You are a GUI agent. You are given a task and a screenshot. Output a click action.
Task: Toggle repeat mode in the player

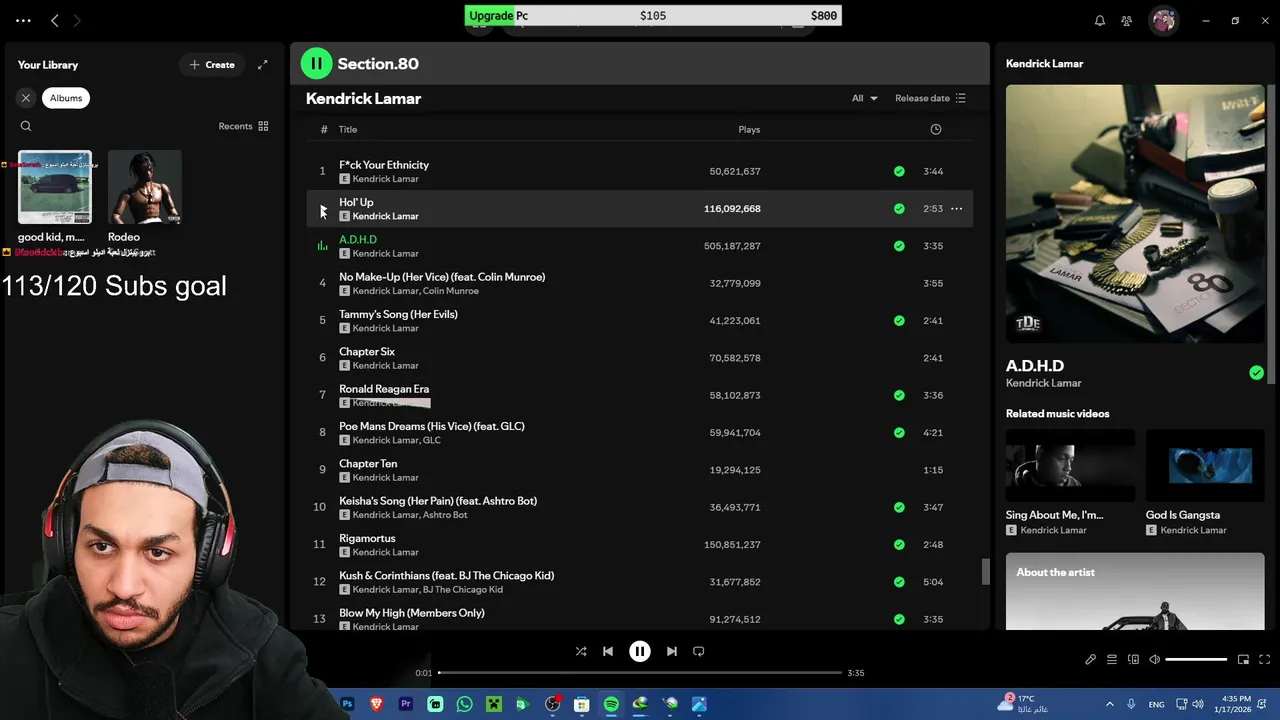699,651
